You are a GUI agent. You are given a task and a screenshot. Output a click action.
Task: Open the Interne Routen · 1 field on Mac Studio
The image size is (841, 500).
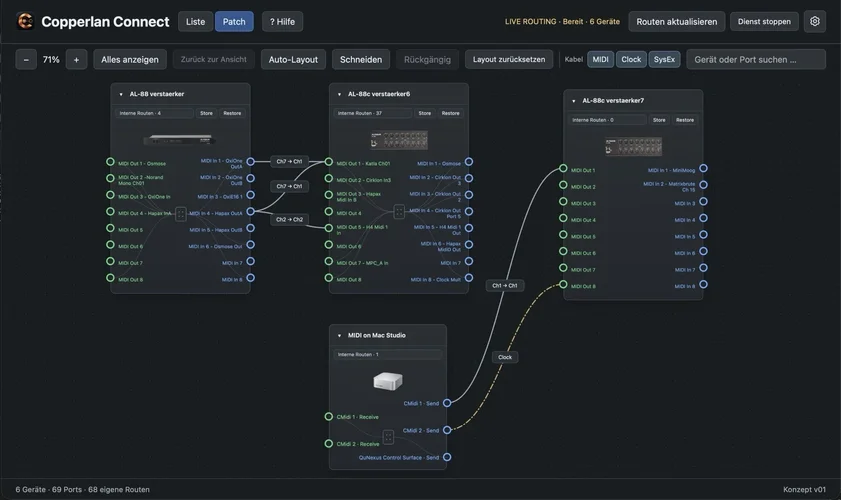388,355
